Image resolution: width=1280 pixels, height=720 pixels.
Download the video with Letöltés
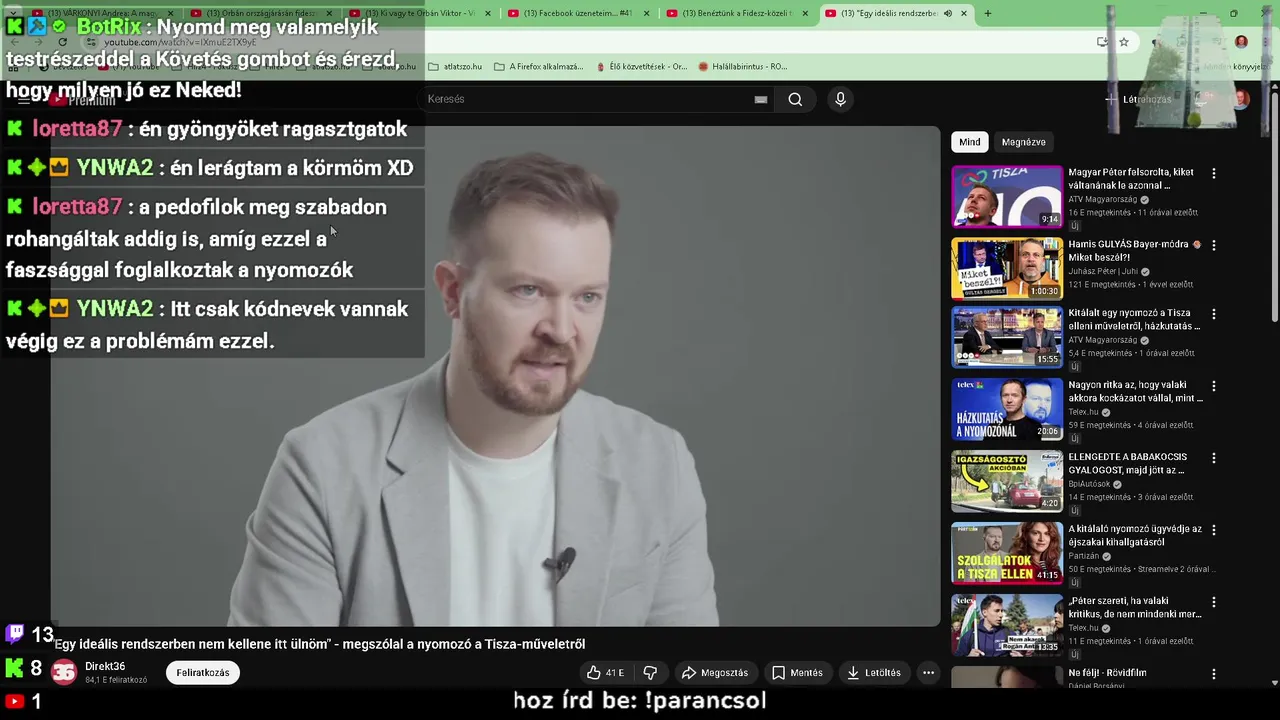point(873,673)
